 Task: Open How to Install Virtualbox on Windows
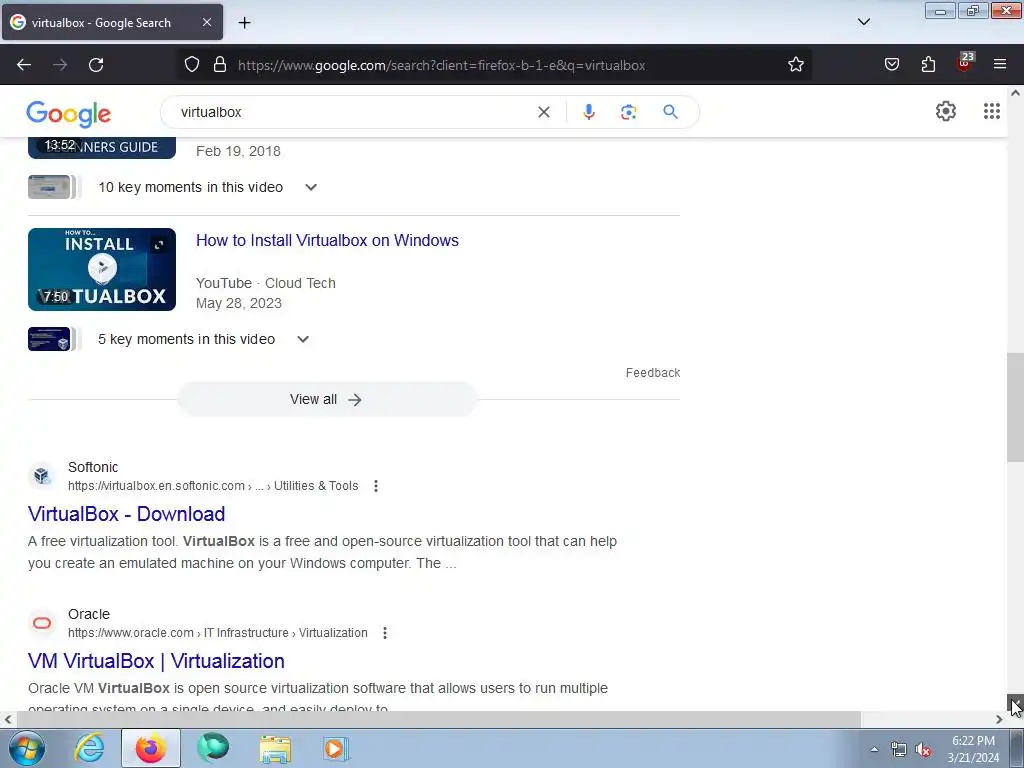pyautogui.click(x=327, y=240)
